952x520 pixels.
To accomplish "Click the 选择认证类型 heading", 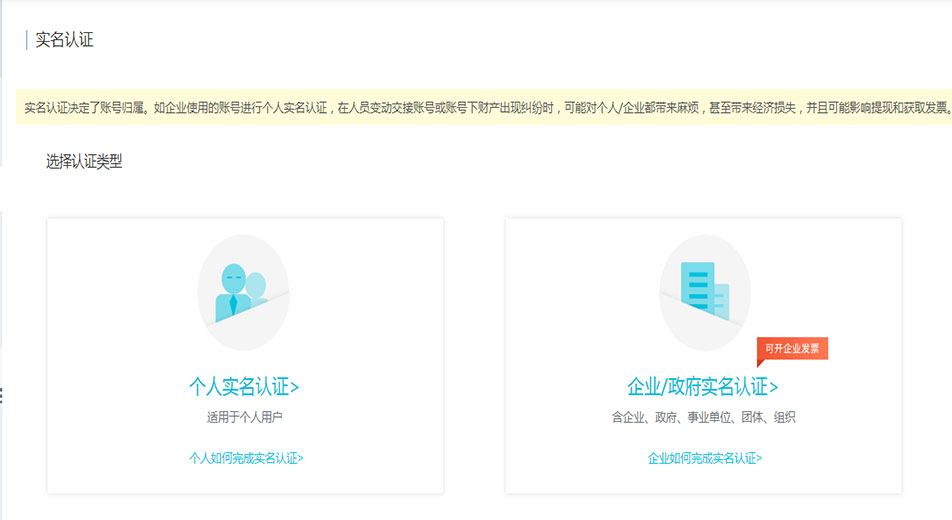I will coord(84,161).
